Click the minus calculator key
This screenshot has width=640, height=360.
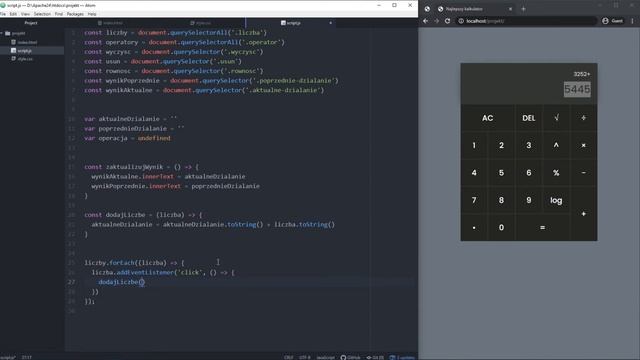584,173
